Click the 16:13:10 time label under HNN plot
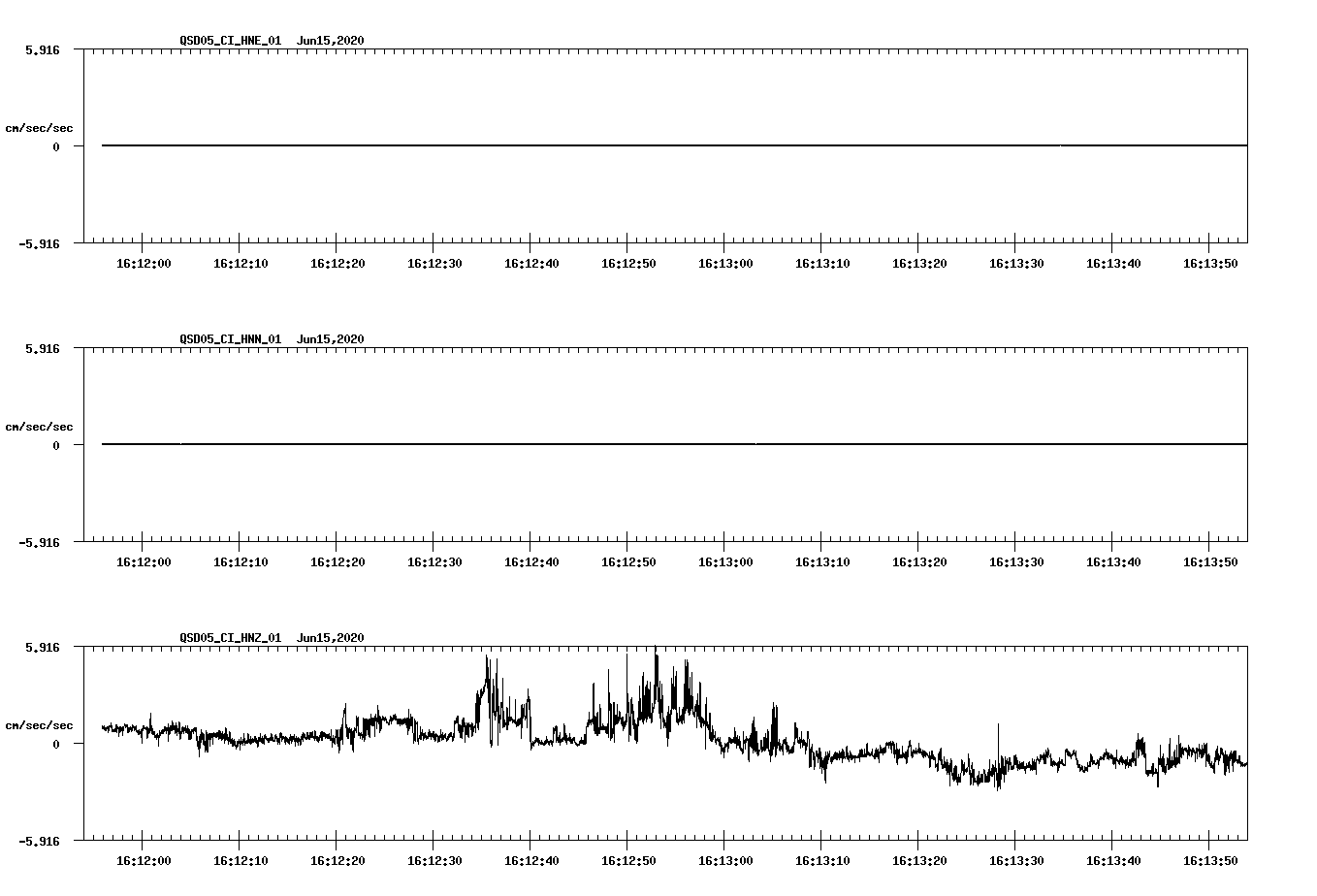Image resolution: width=1317 pixels, height=896 pixels. coord(822,562)
